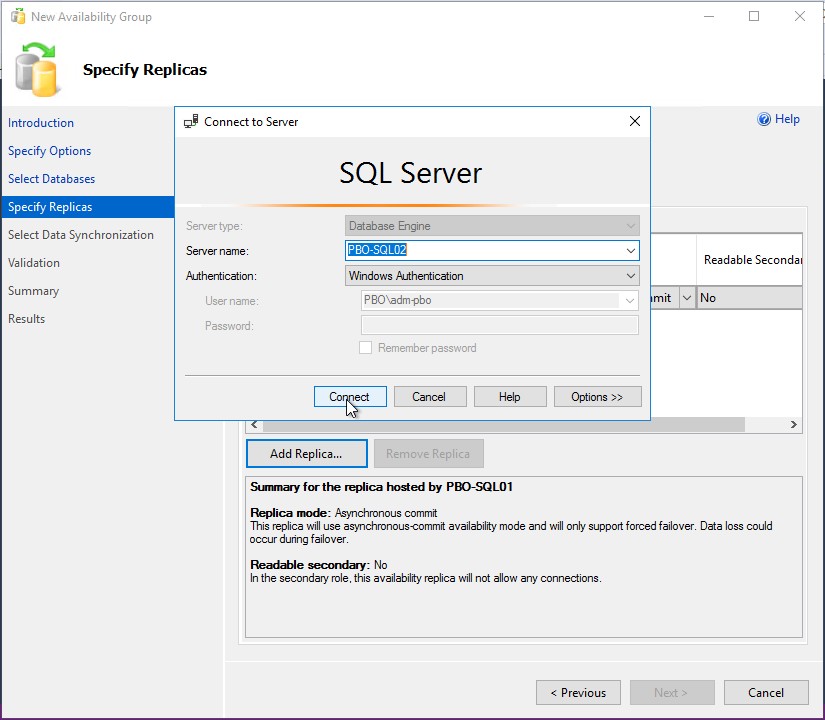Select the Specify Replicas page
This screenshot has width=825, height=720.
tap(87, 207)
